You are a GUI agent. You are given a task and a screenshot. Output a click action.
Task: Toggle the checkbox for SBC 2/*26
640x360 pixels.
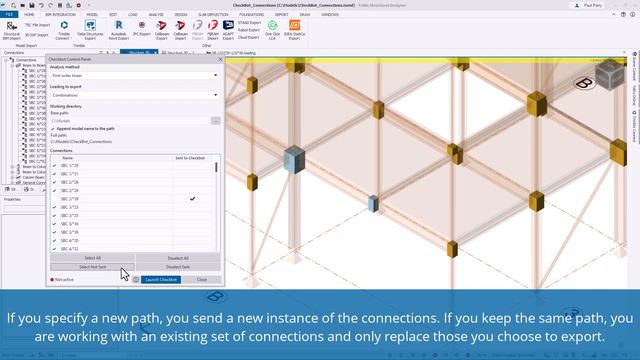pos(54,182)
